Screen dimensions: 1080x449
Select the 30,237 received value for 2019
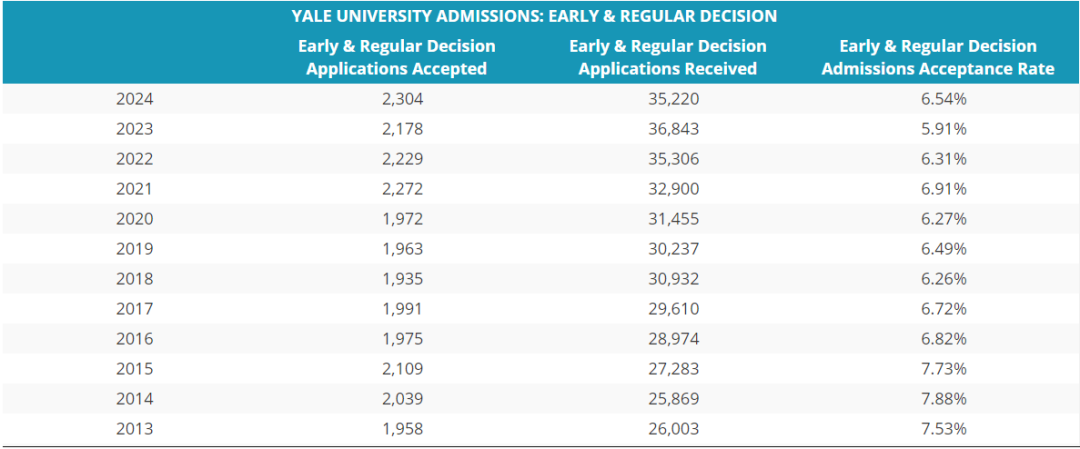coord(667,249)
